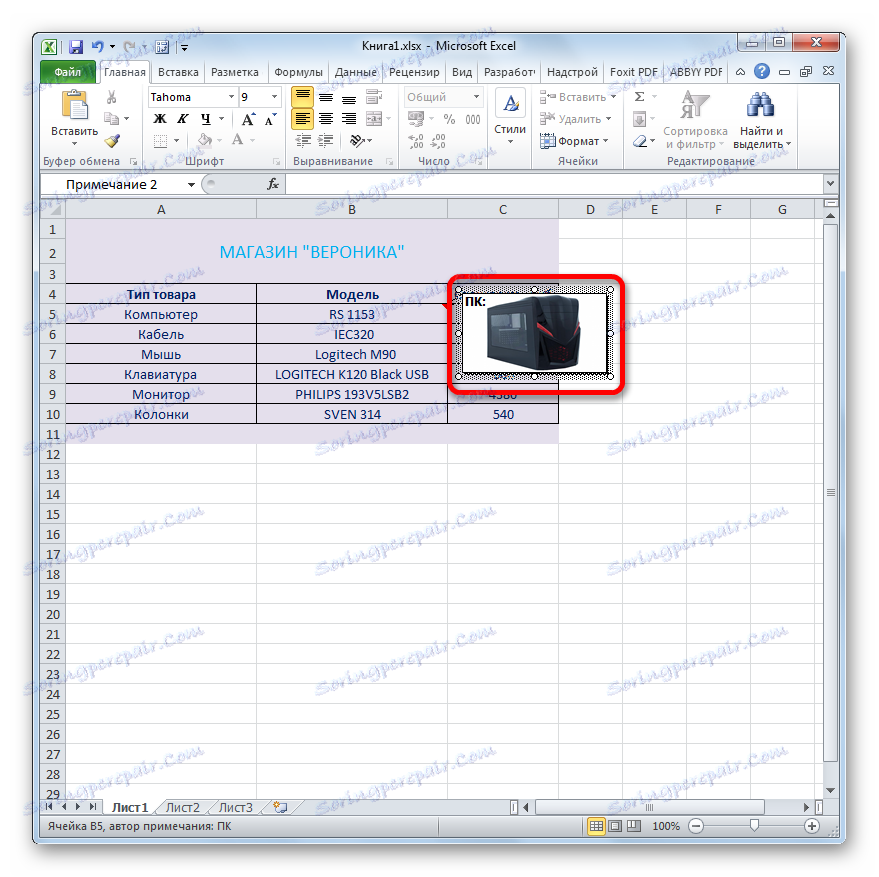Click the zoom out minus button
Image resolution: width=879 pixels, height=877 pixels.
(696, 826)
